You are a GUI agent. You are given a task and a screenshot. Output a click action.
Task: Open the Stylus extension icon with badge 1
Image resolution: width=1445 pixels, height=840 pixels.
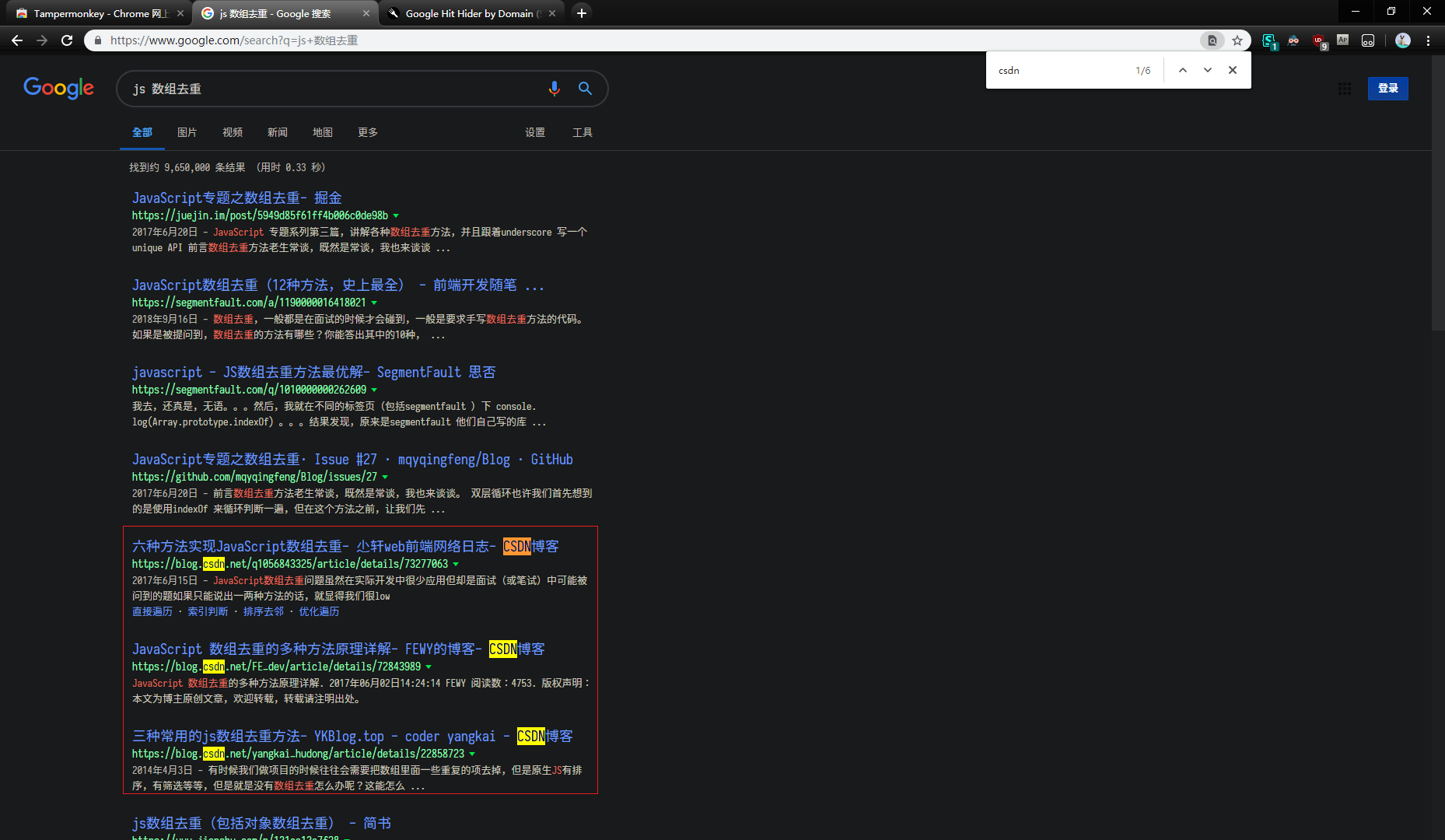(x=1269, y=41)
